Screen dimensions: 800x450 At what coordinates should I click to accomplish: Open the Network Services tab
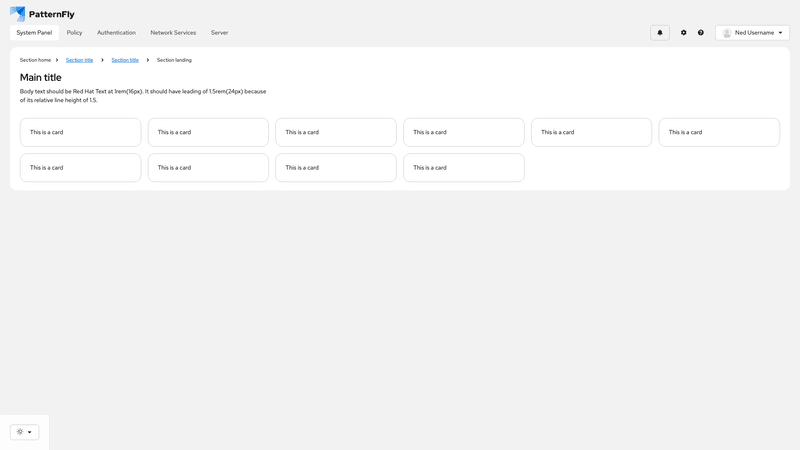pos(173,33)
